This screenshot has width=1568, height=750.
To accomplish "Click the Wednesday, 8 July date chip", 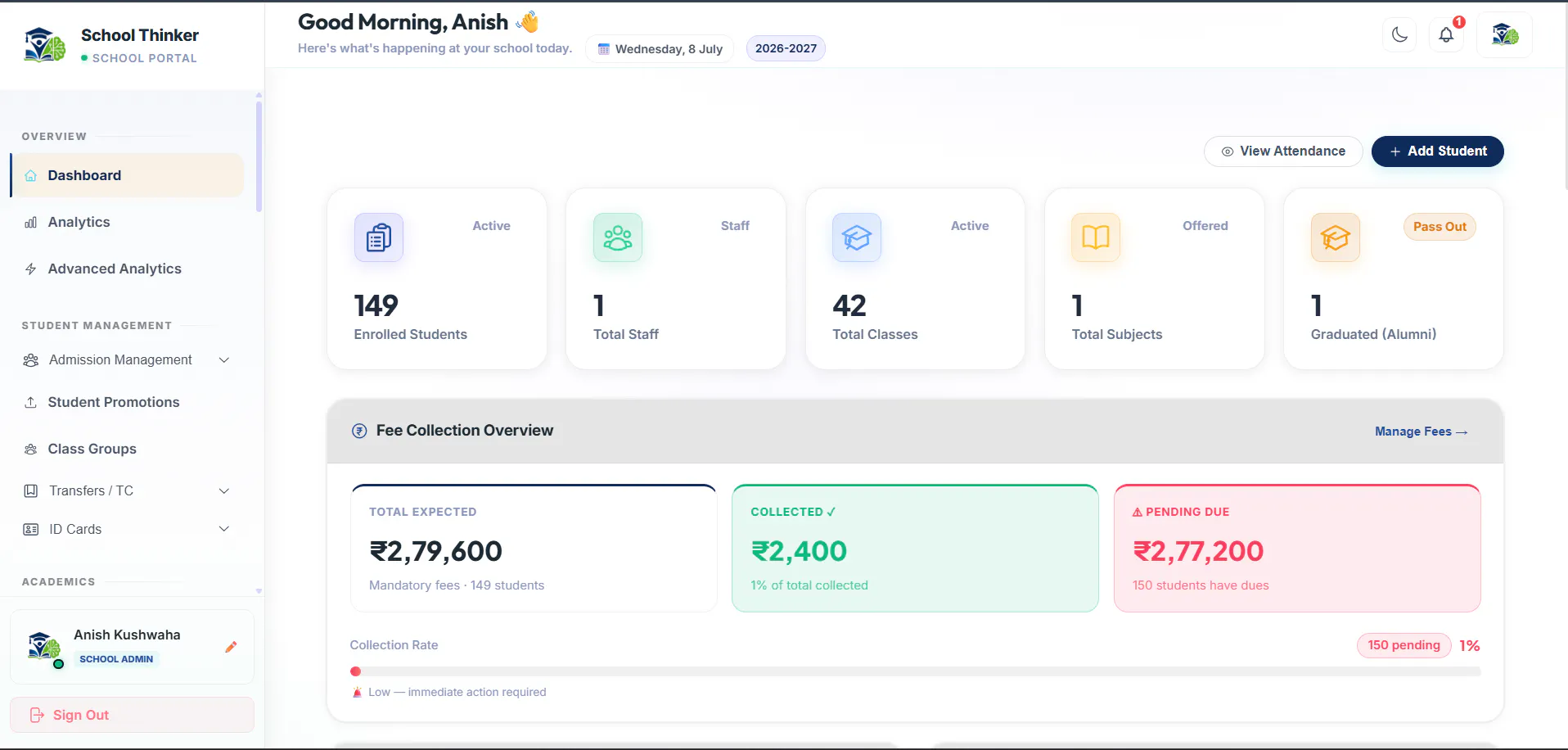I will [660, 48].
